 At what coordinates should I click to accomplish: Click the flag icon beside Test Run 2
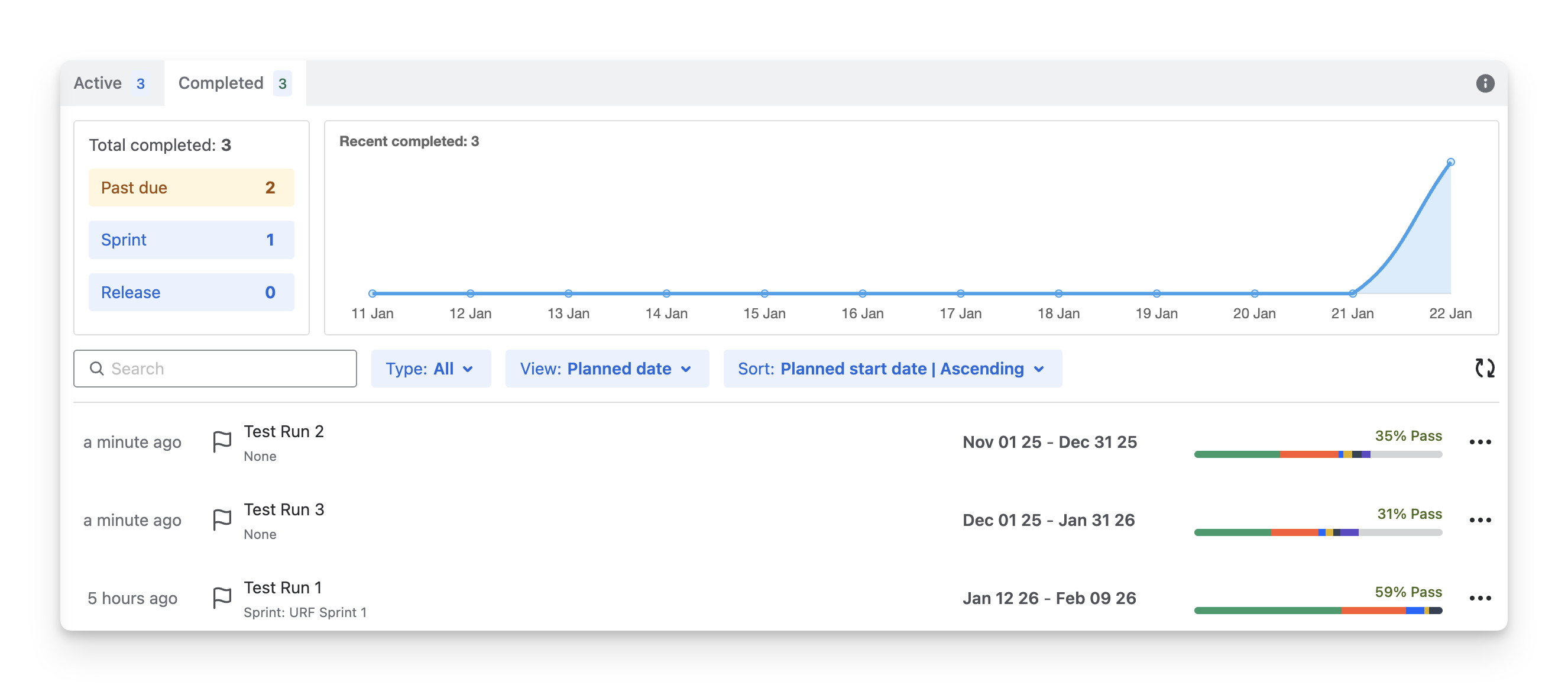click(x=222, y=441)
